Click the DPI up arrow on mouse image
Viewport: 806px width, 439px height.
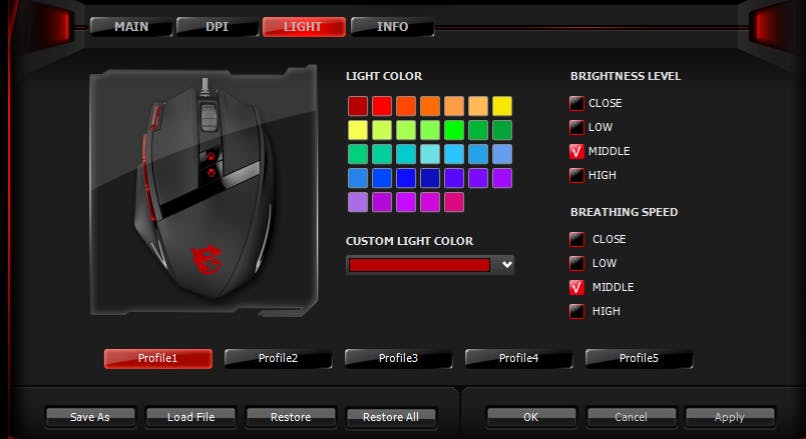(211, 156)
